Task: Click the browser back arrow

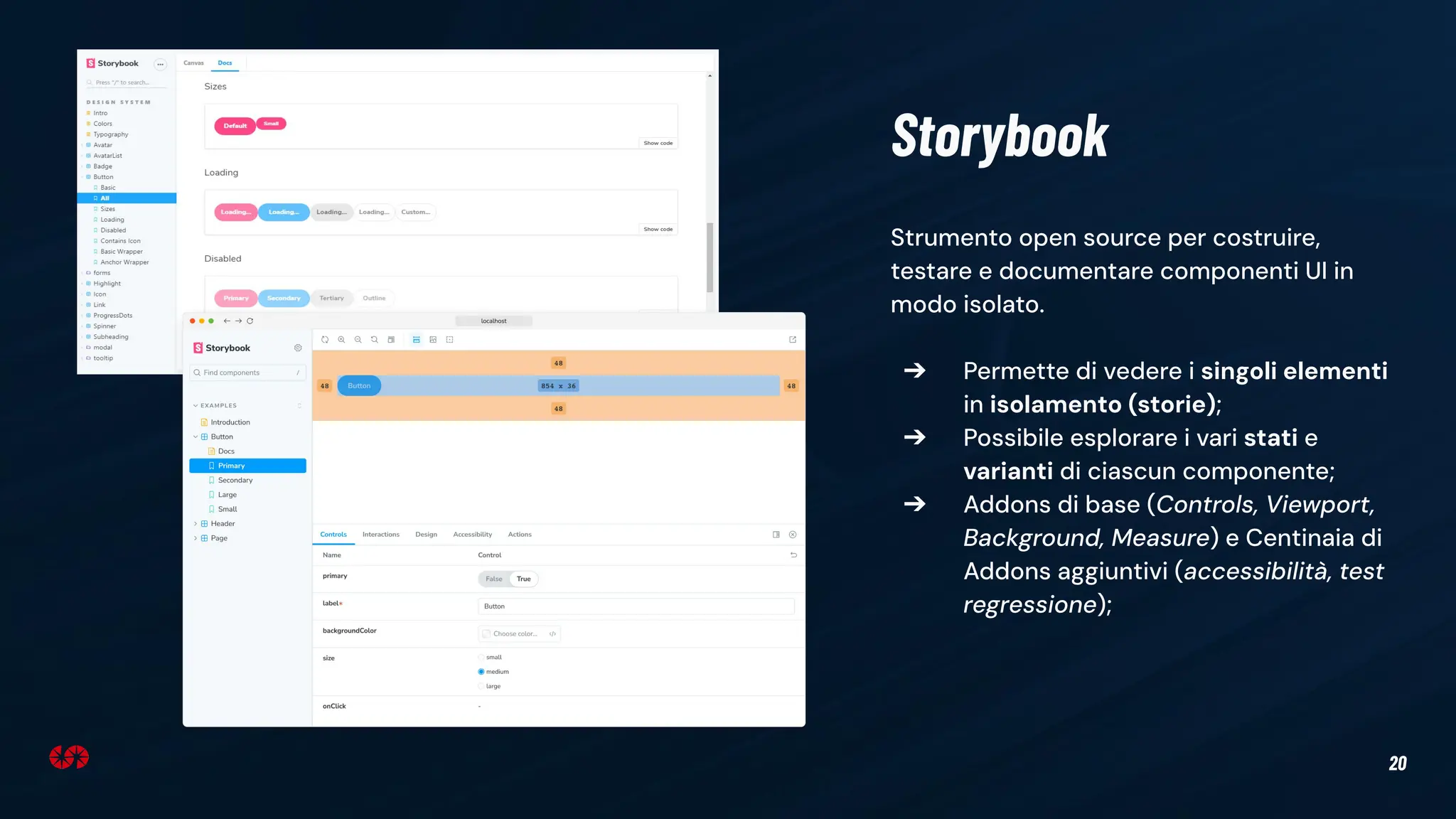Action: click(227, 321)
